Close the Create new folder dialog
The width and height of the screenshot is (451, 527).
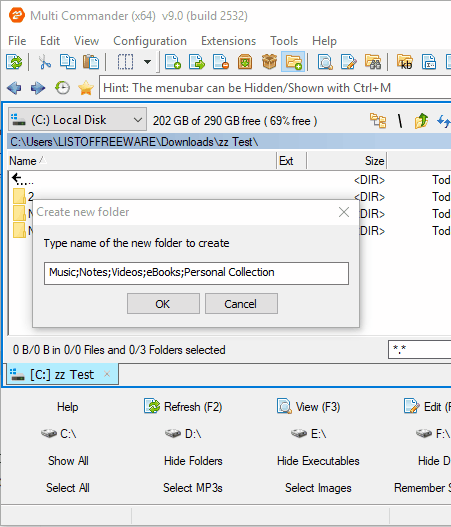[344, 212]
